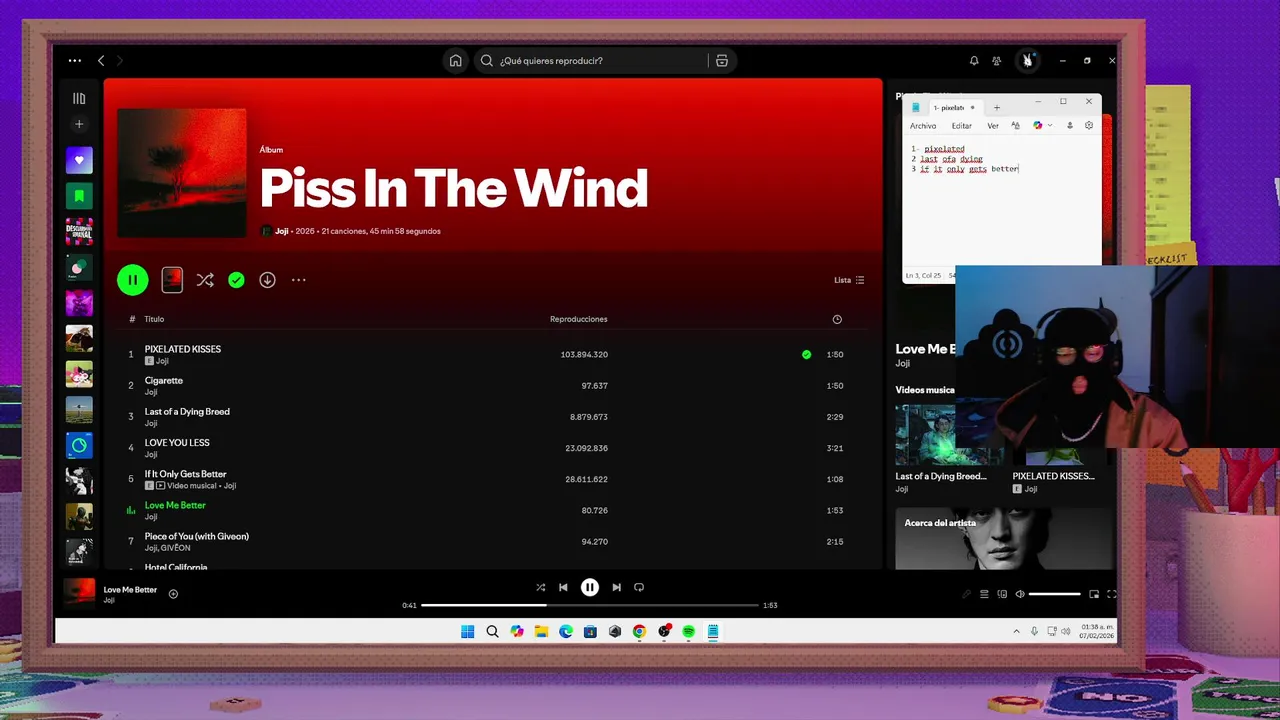Viewport: 1280px width, 720px height.
Task: Open Archivo menu in Notepad
Action: [x=923, y=126]
